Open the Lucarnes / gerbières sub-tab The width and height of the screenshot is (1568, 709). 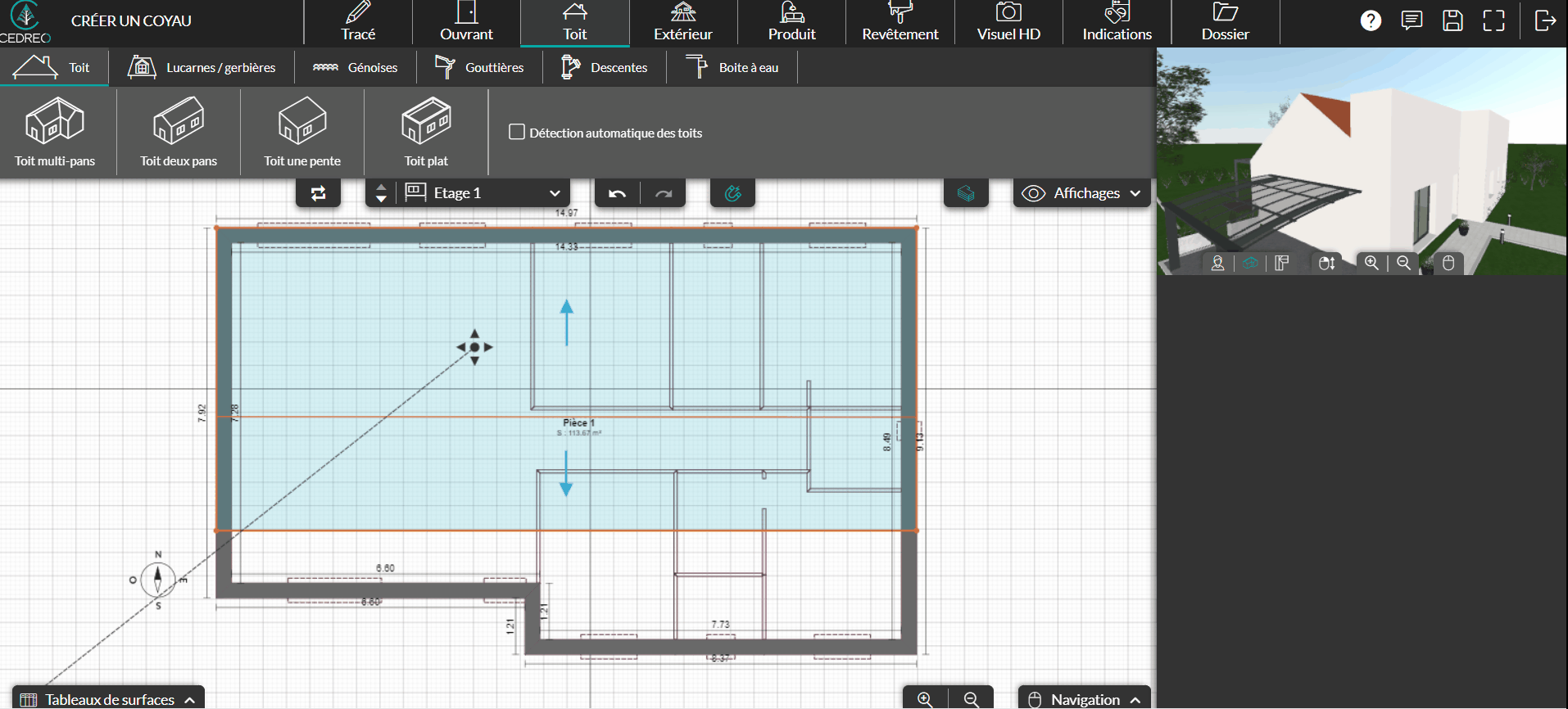point(202,68)
